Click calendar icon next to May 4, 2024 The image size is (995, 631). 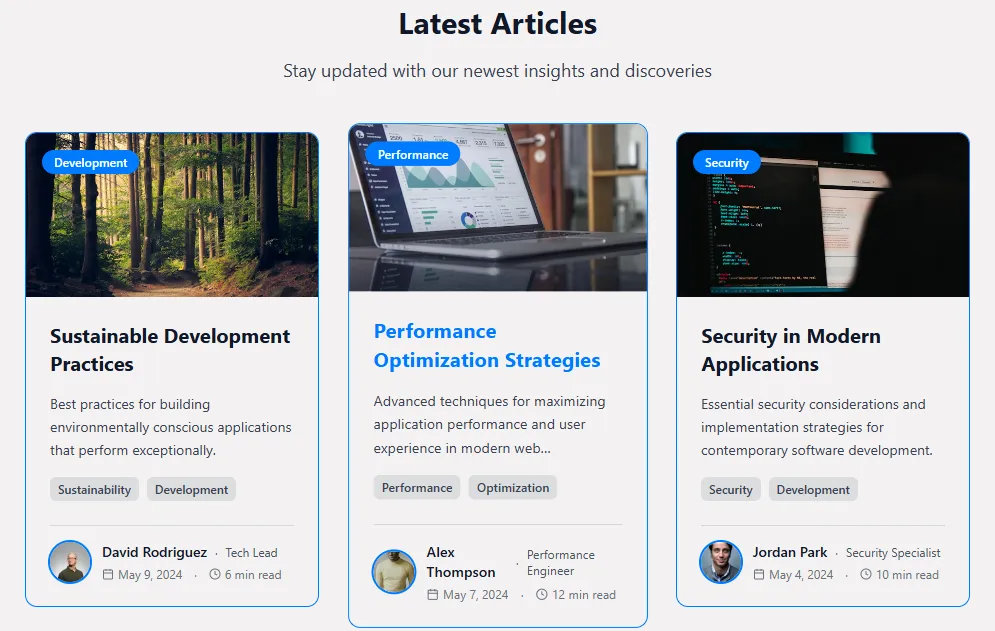pyautogui.click(x=759, y=575)
